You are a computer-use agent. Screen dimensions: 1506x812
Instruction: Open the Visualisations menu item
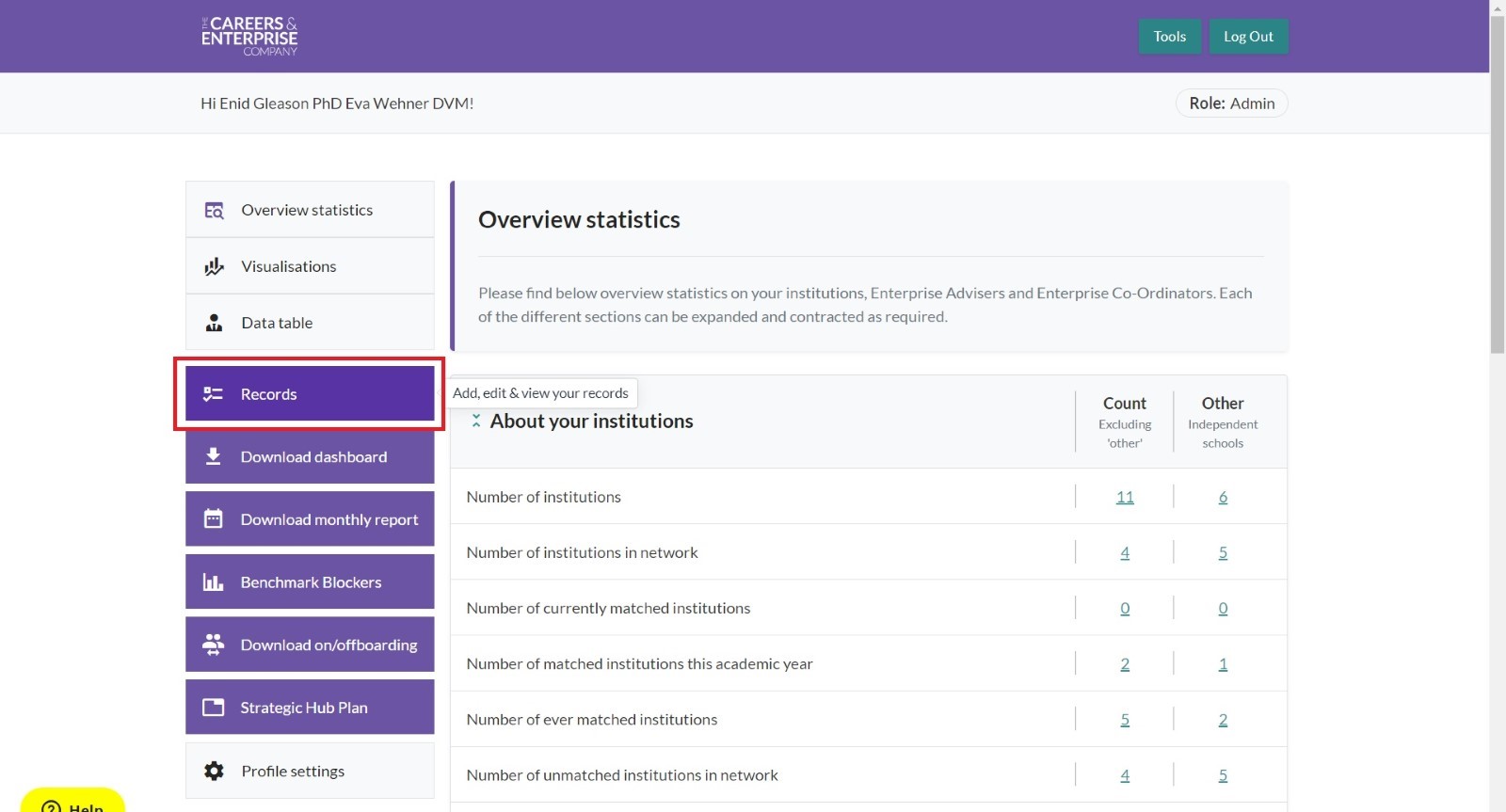pyautogui.click(x=288, y=267)
